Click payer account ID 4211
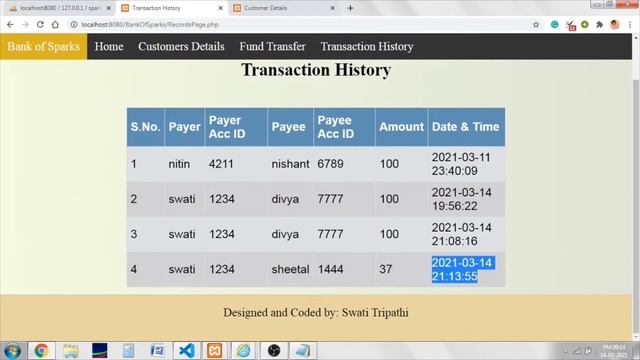This screenshot has height=360, width=640. pyautogui.click(x=221, y=164)
